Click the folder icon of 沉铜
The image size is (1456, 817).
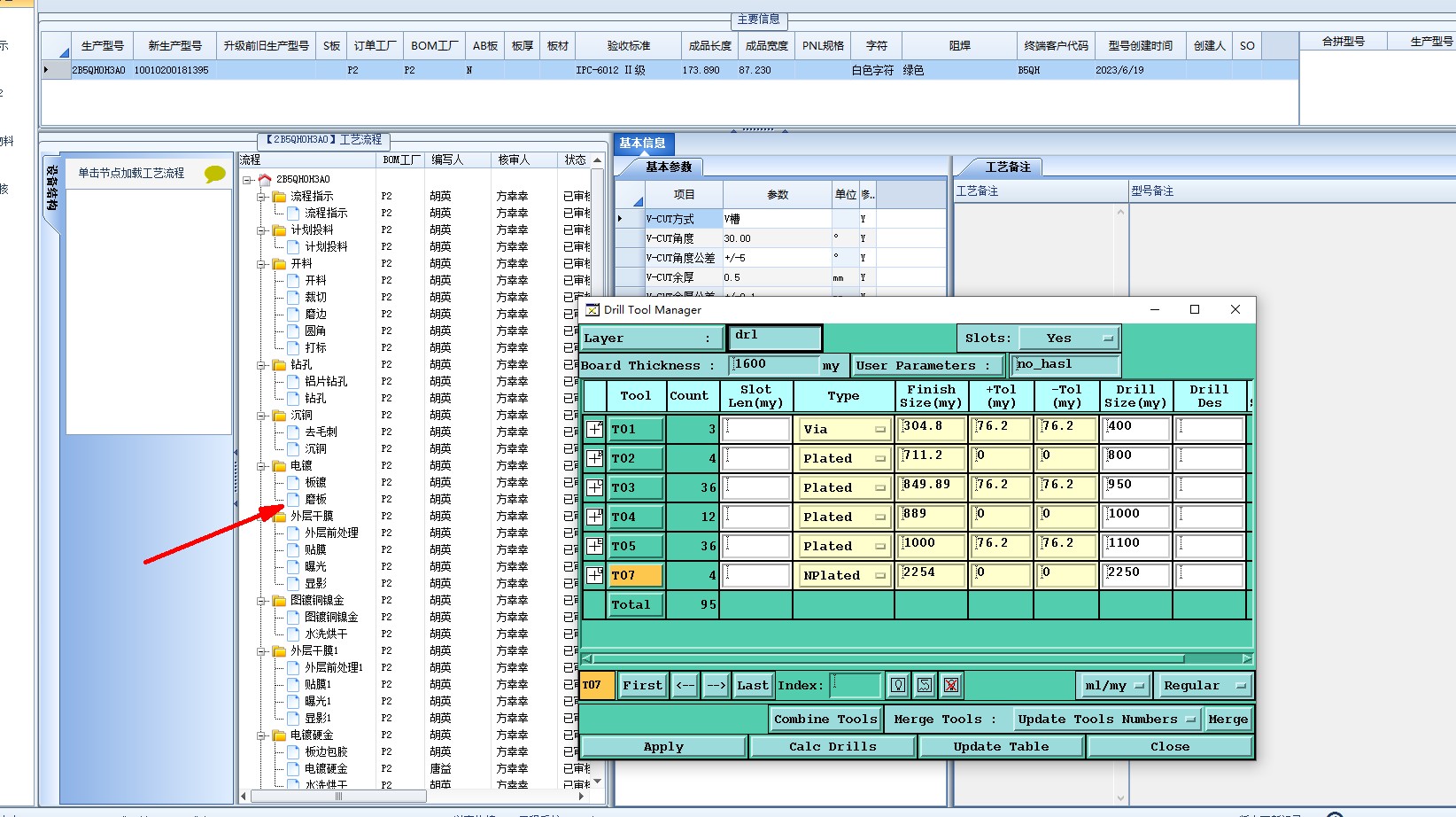click(x=280, y=416)
